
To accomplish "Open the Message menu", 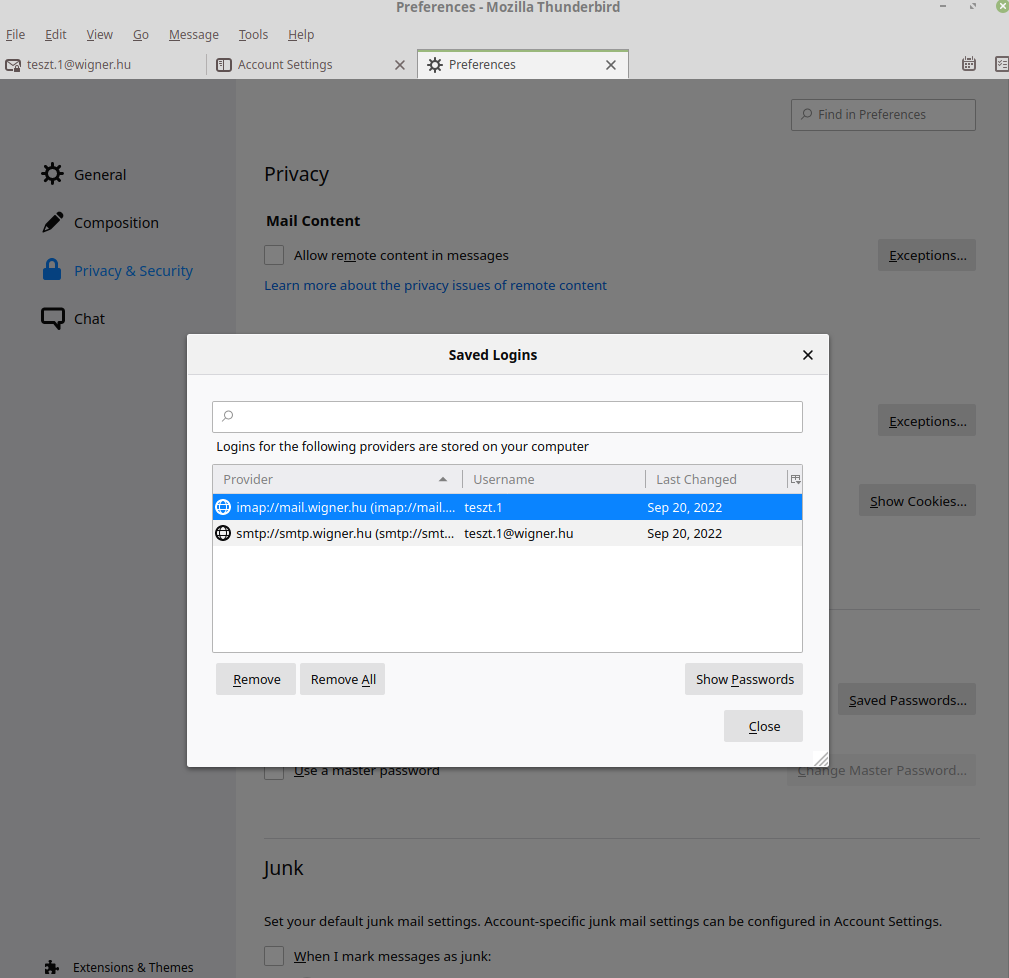I will pyautogui.click(x=194, y=35).
